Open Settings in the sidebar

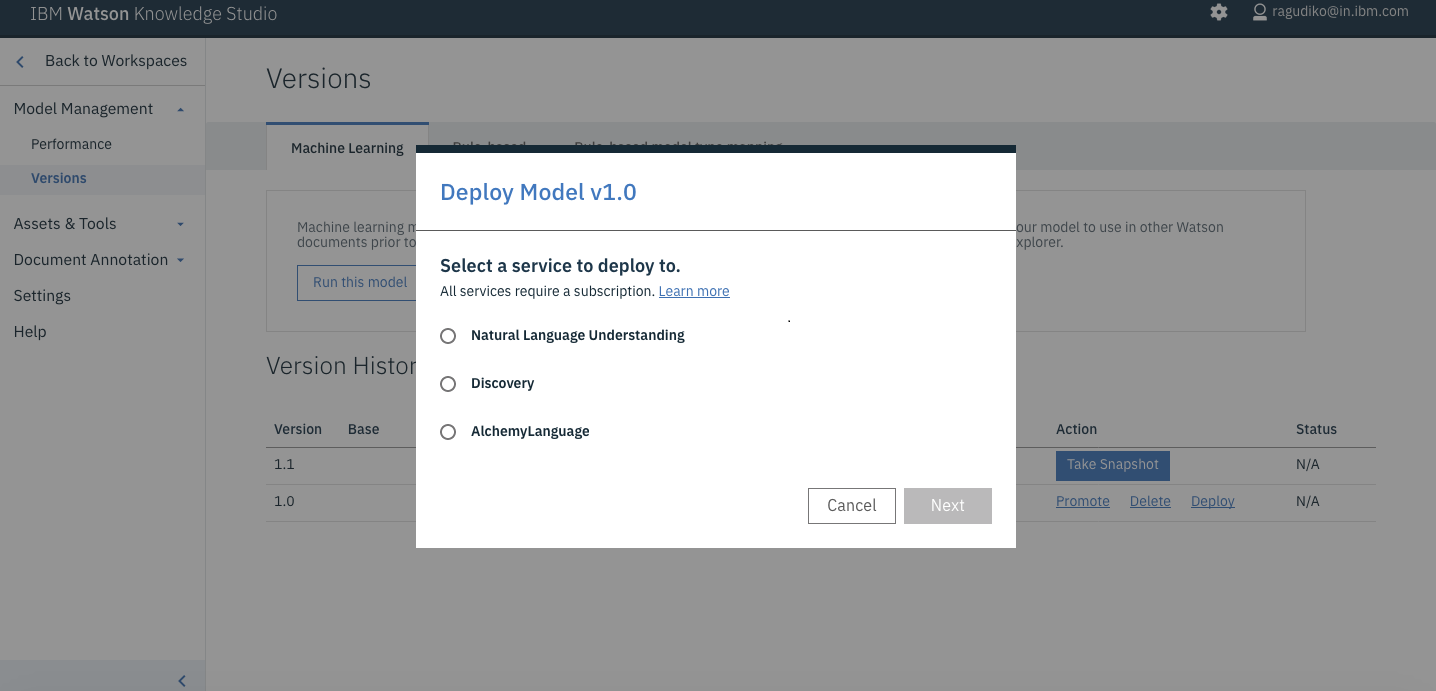[42, 296]
